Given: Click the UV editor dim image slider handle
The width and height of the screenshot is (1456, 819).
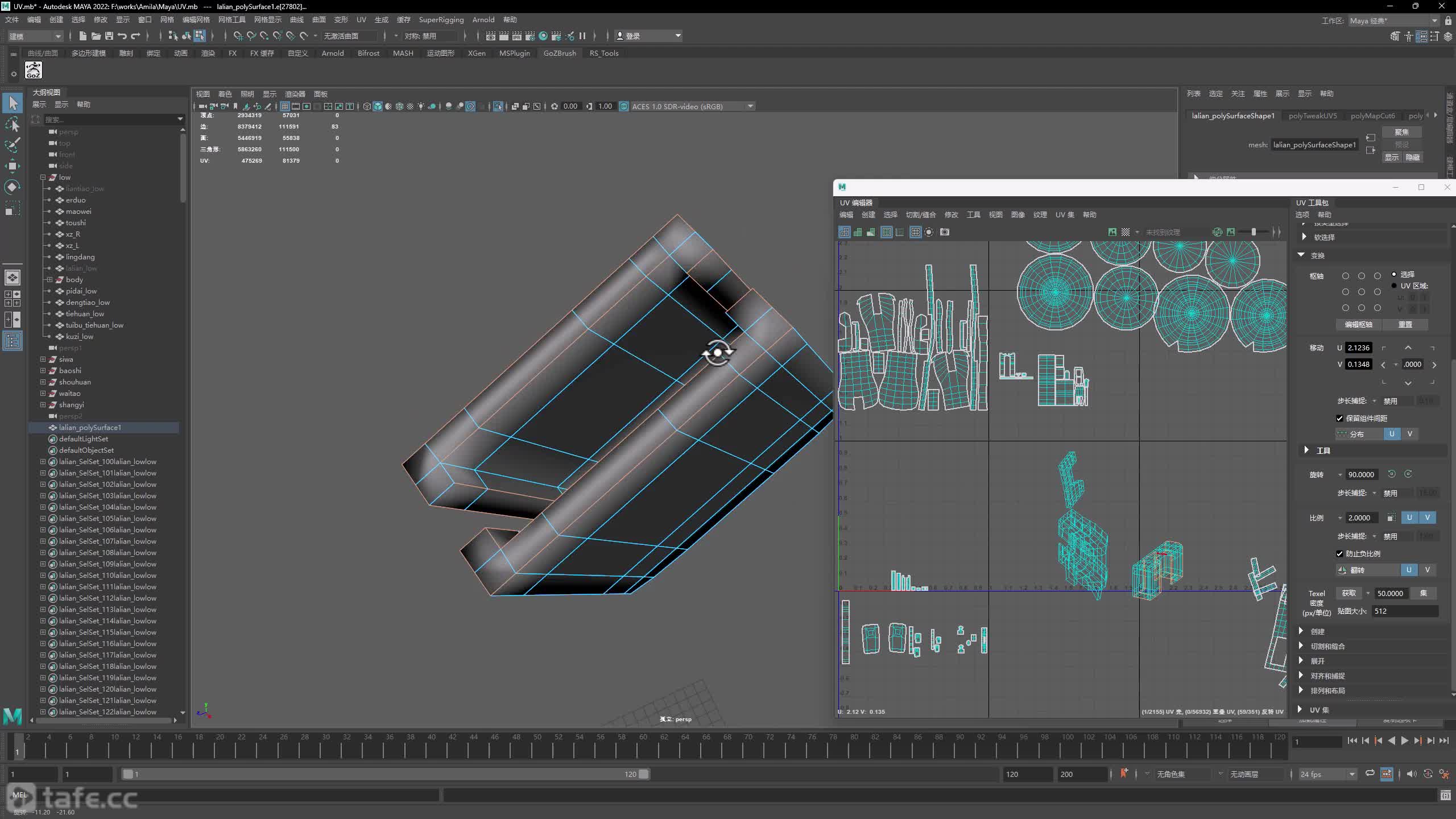Looking at the screenshot, I should point(1254,232).
